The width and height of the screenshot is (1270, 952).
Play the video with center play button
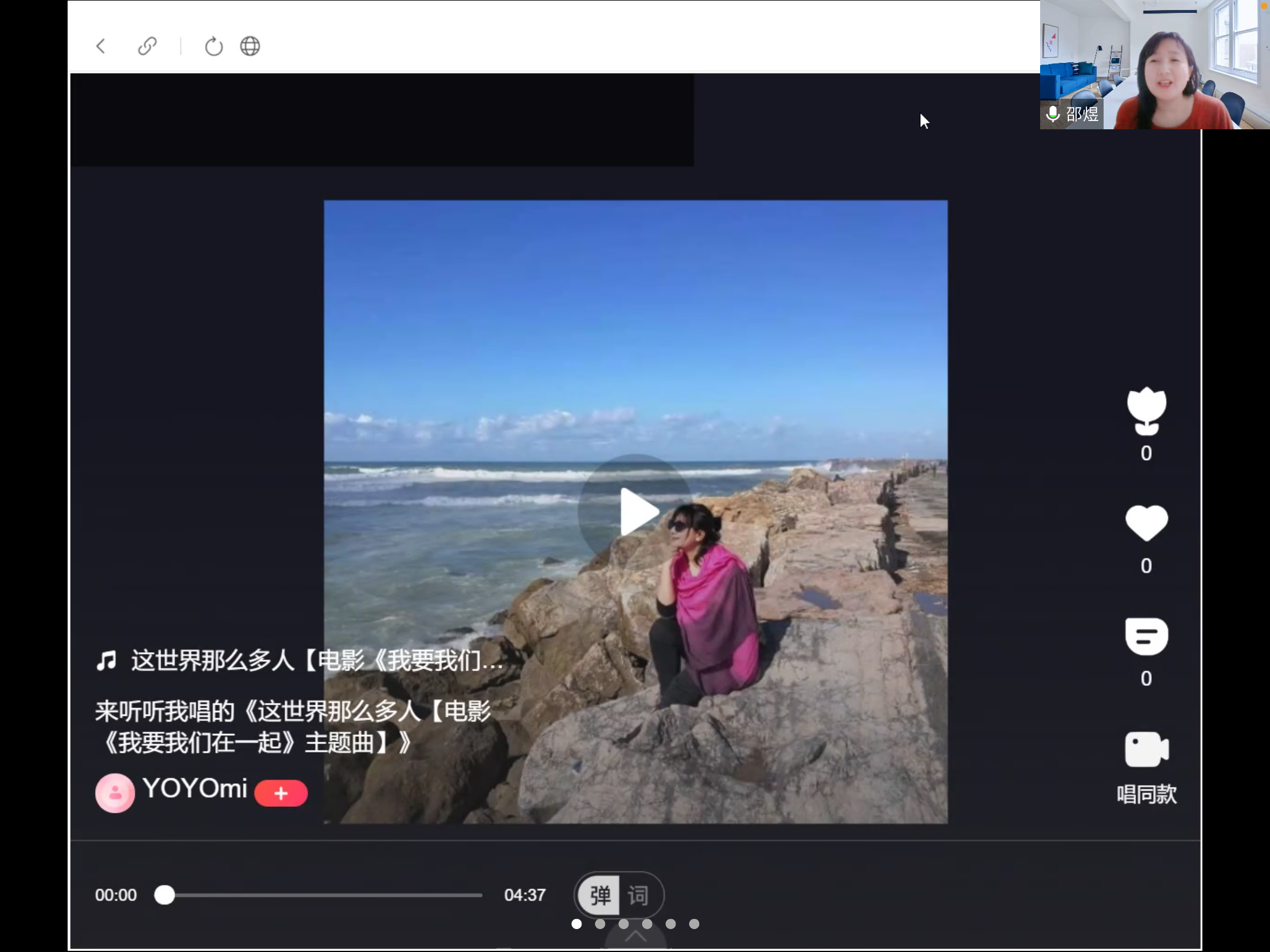click(x=636, y=511)
